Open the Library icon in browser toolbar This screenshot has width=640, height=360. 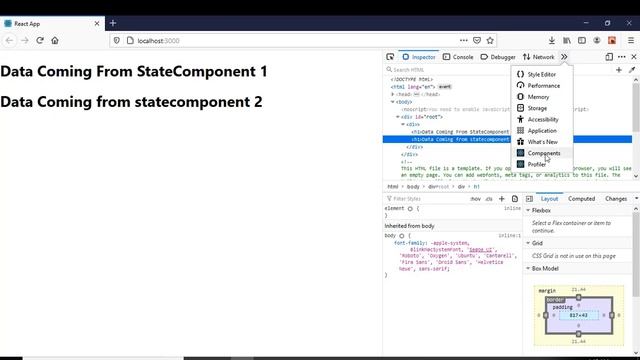[x=567, y=40]
